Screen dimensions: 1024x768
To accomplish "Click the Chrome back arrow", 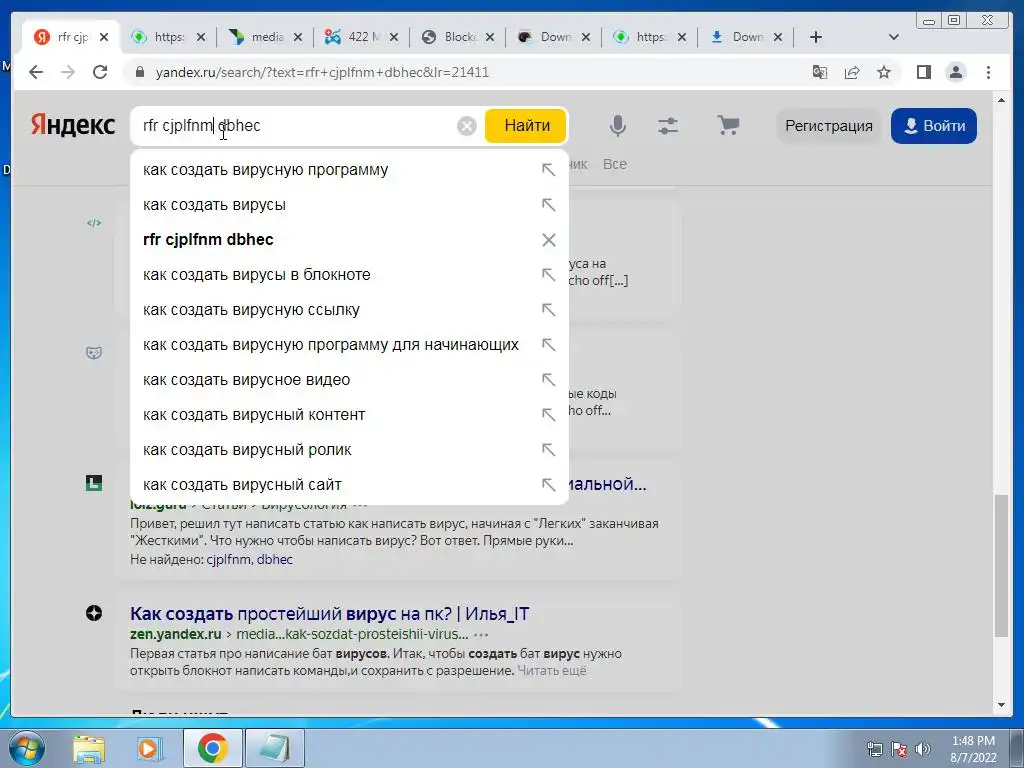I will tap(36, 72).
